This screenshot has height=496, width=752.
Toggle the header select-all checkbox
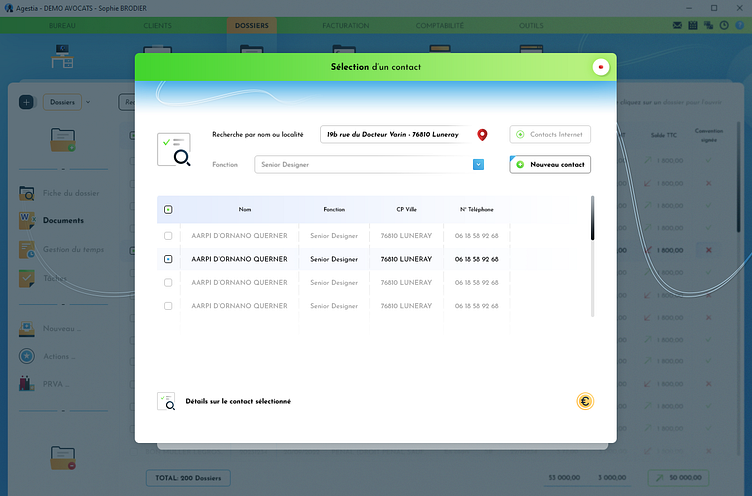tap(168, 210)
